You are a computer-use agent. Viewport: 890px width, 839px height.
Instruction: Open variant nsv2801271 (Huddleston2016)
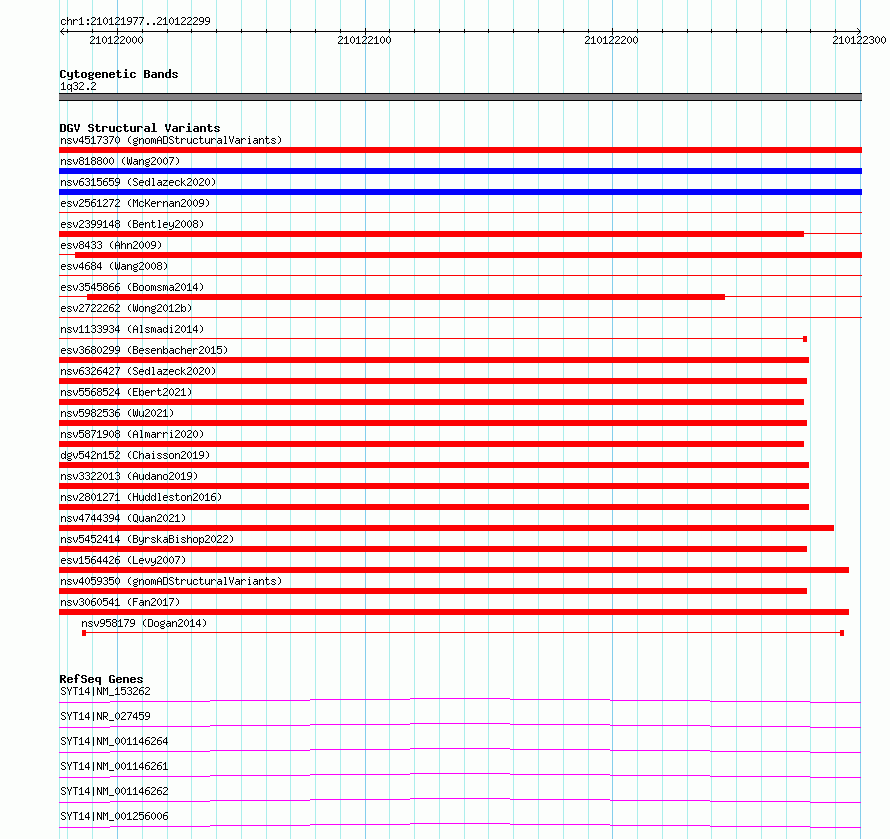point(141,497)
